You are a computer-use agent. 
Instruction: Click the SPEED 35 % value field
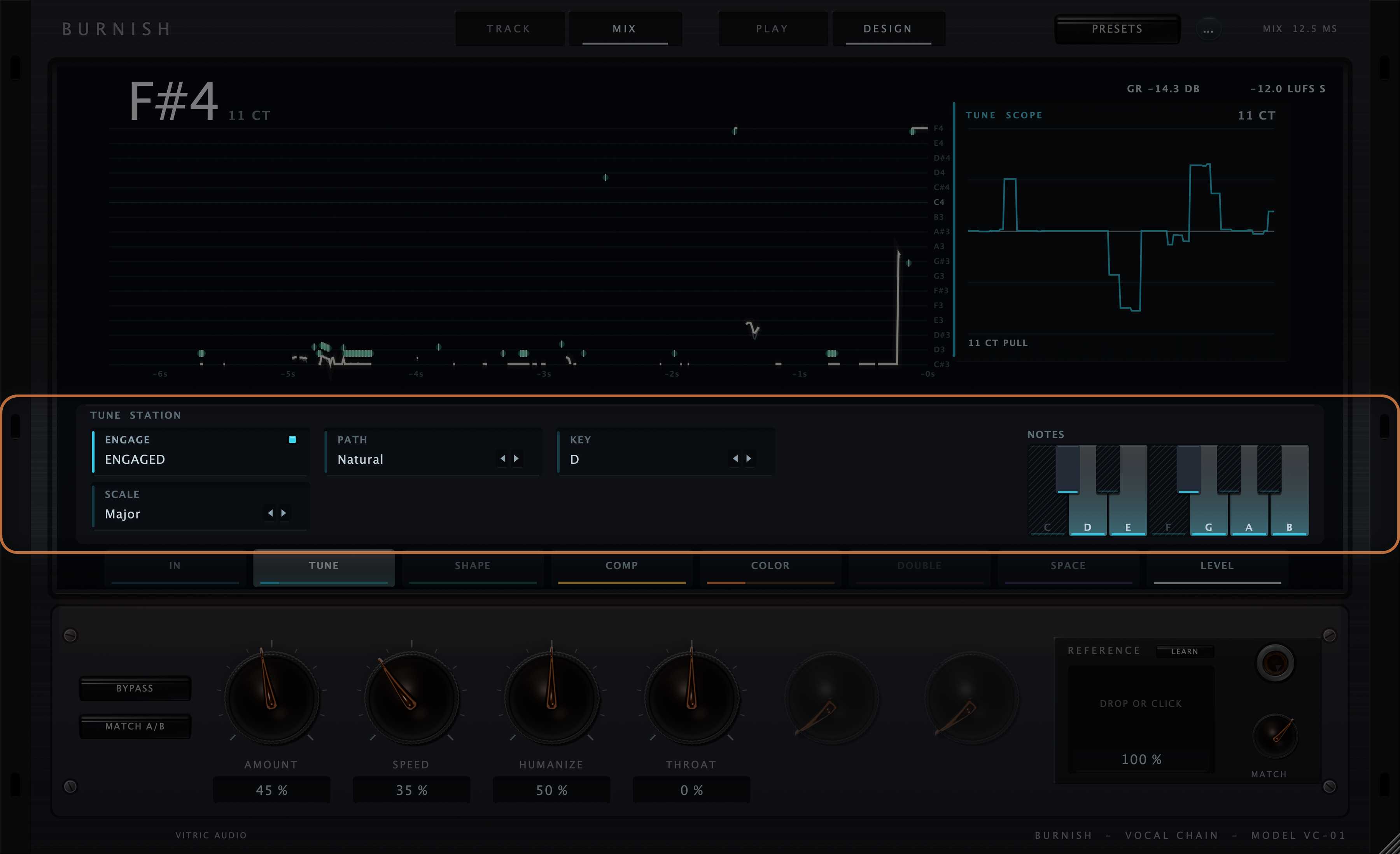click(411, 790)
